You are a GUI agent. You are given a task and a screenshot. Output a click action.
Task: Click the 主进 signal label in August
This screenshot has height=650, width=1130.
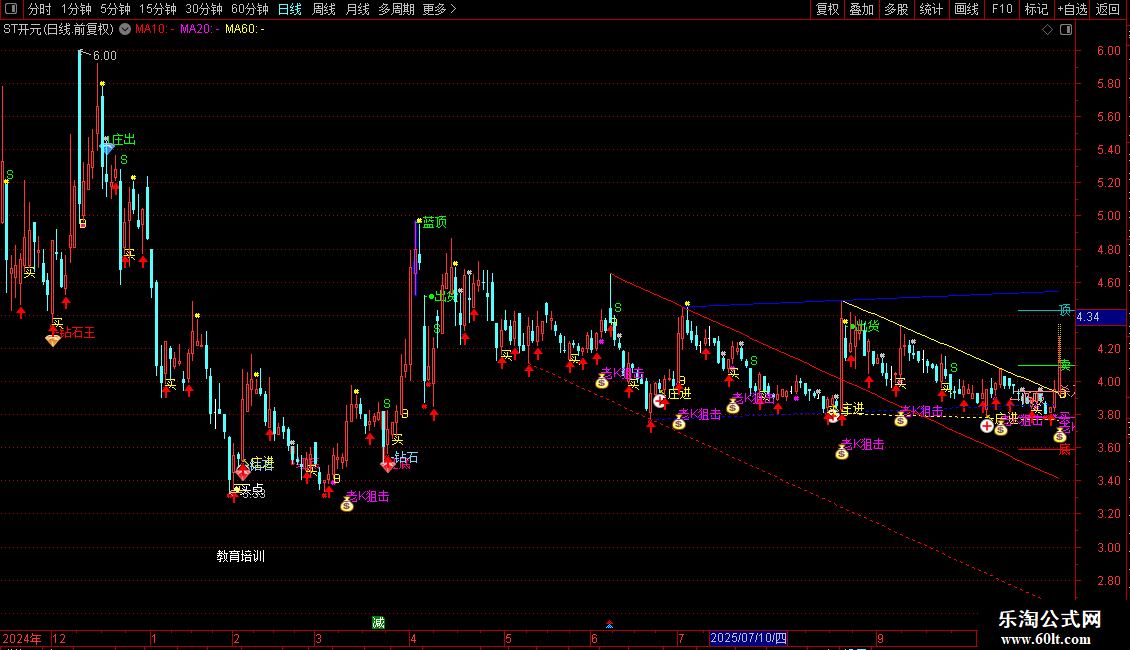point(852,409)
